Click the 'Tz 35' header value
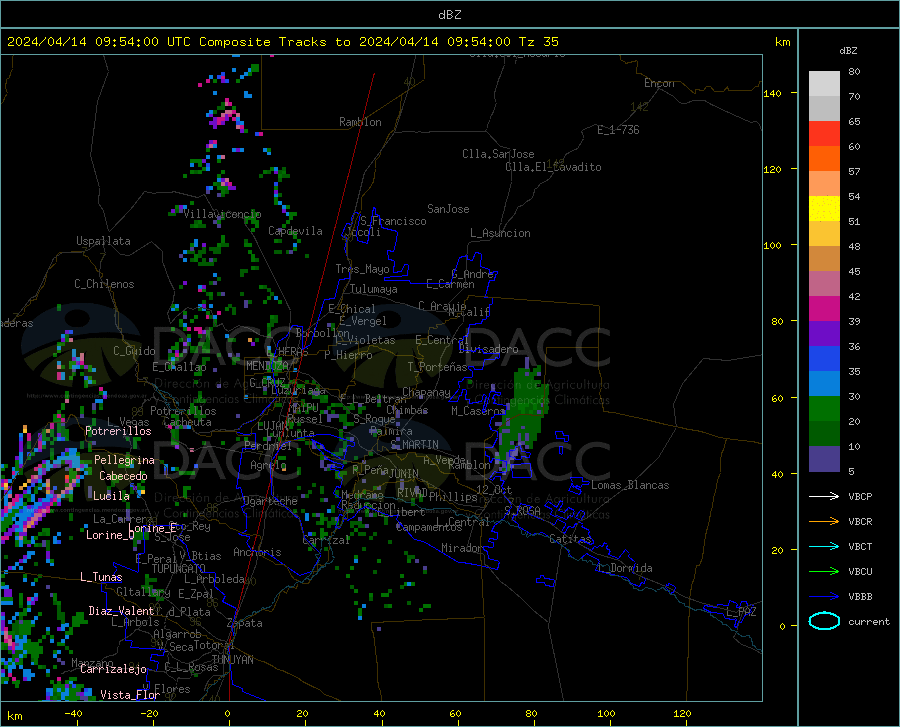The height and width of the screenshot is (727, 900). [538, 42]
